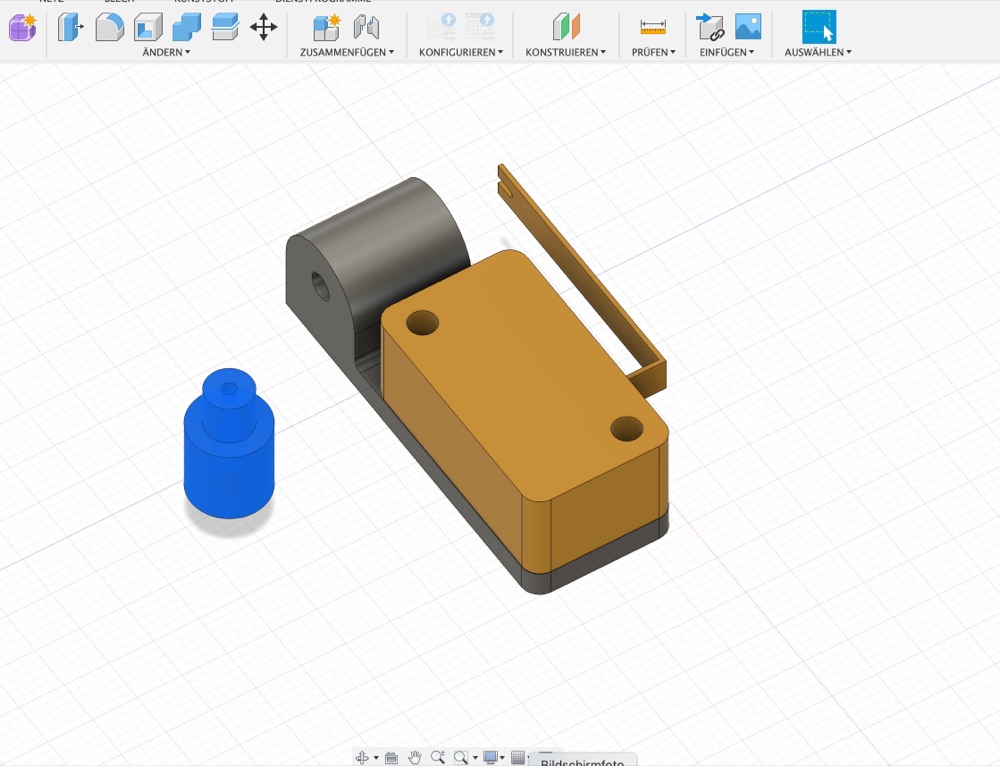Activate the Select cursor tool
Image resolution: width=1000 pixels, height=766 pixels.
(x=819, y=27)
